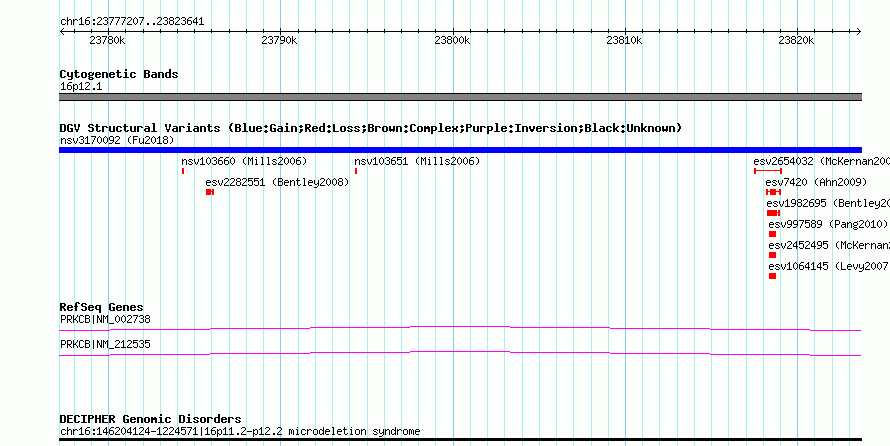Viewport: 890px width, 446px height.
Task: Click the esv2654032 McKernan variant label
Action: point(821,162)
